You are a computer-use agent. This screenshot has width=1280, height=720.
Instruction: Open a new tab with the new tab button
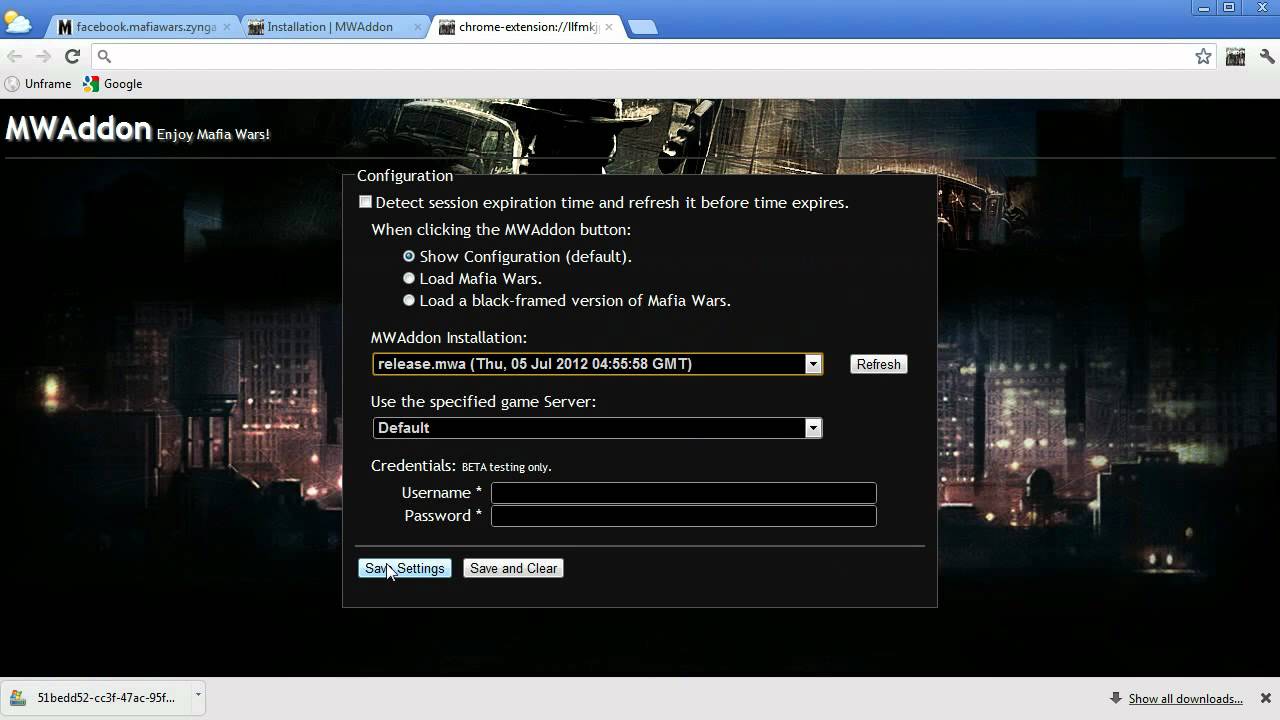643,27
